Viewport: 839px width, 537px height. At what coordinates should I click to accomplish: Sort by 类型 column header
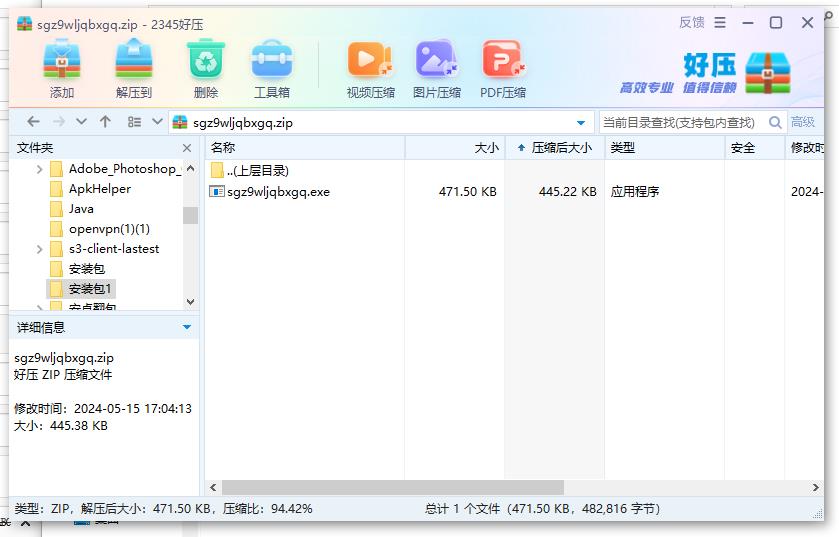pyautogui.click(x=665, y=148)
